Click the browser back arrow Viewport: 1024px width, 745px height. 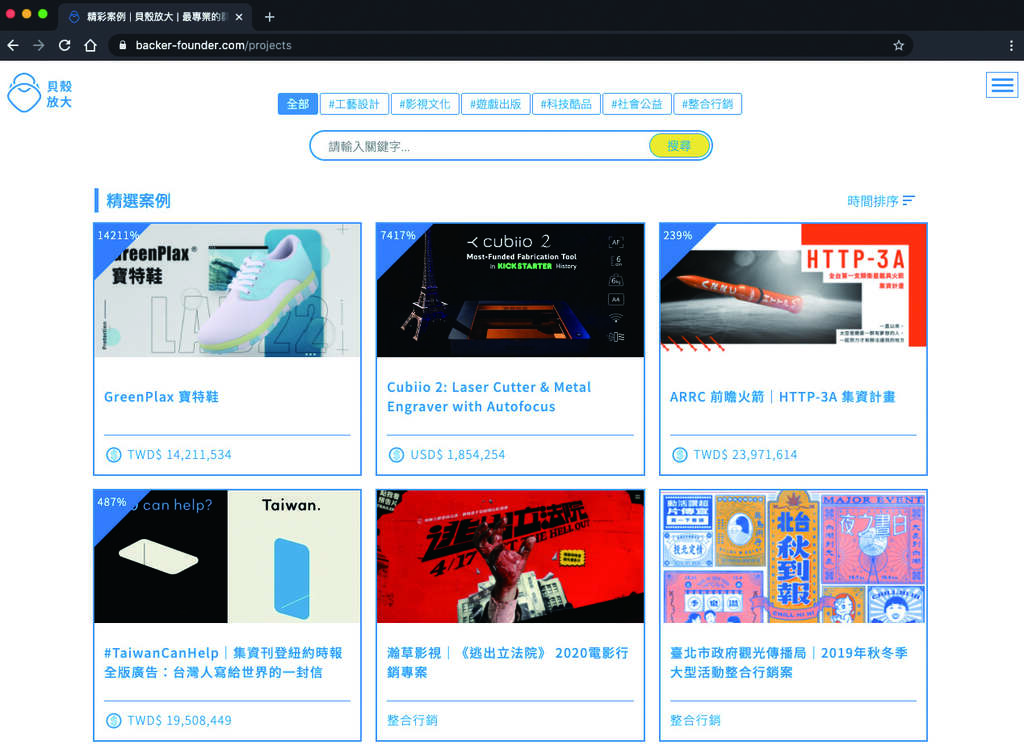click(x=12, y=45)
